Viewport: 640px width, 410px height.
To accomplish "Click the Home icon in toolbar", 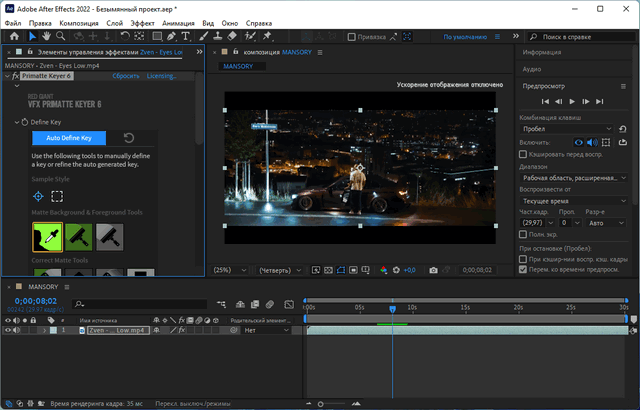I will 13,36.
